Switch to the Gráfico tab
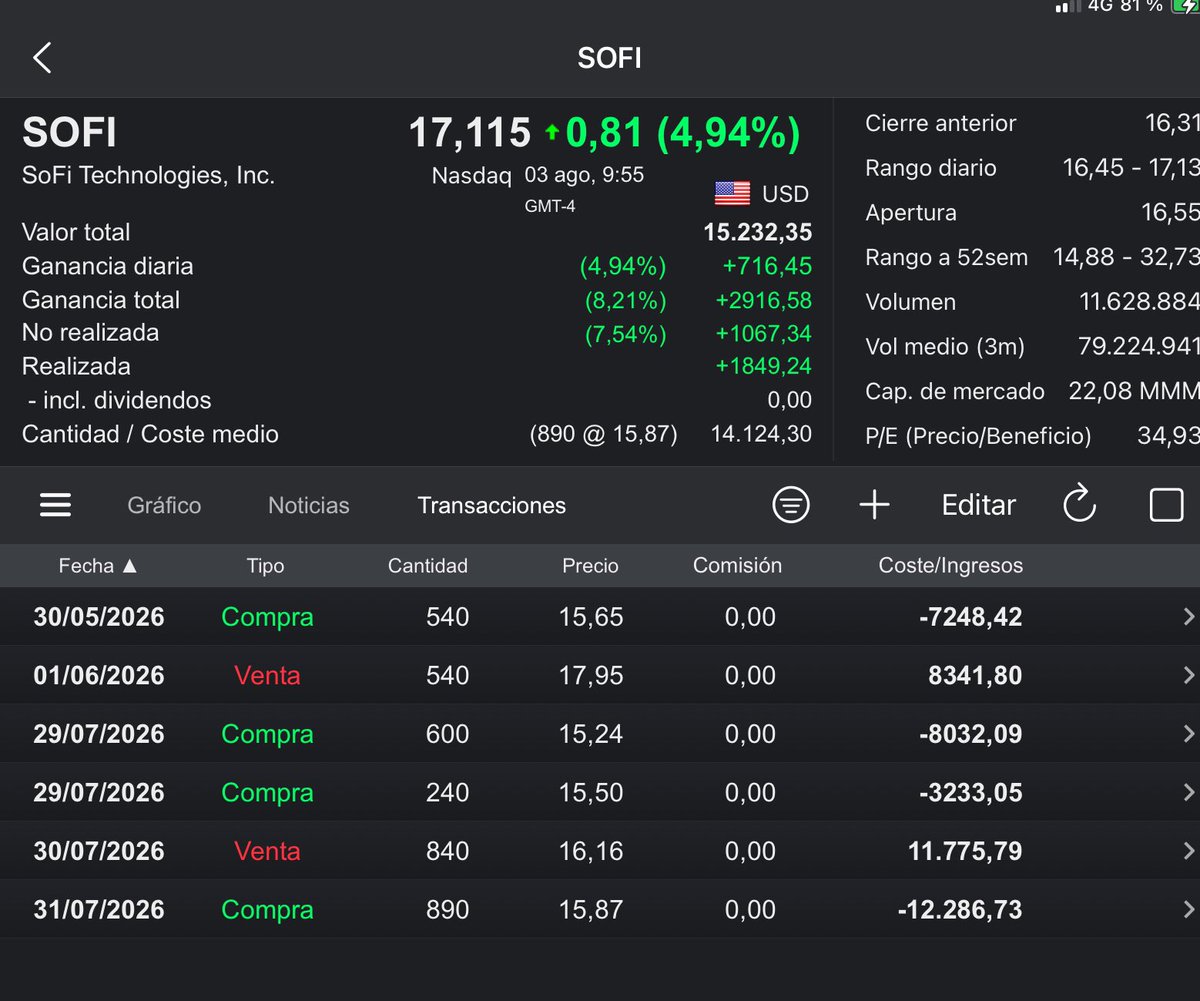Image resolution: width=1200 pixels, height=1001 pixels. pyautogui.click(x=164, y=505)
